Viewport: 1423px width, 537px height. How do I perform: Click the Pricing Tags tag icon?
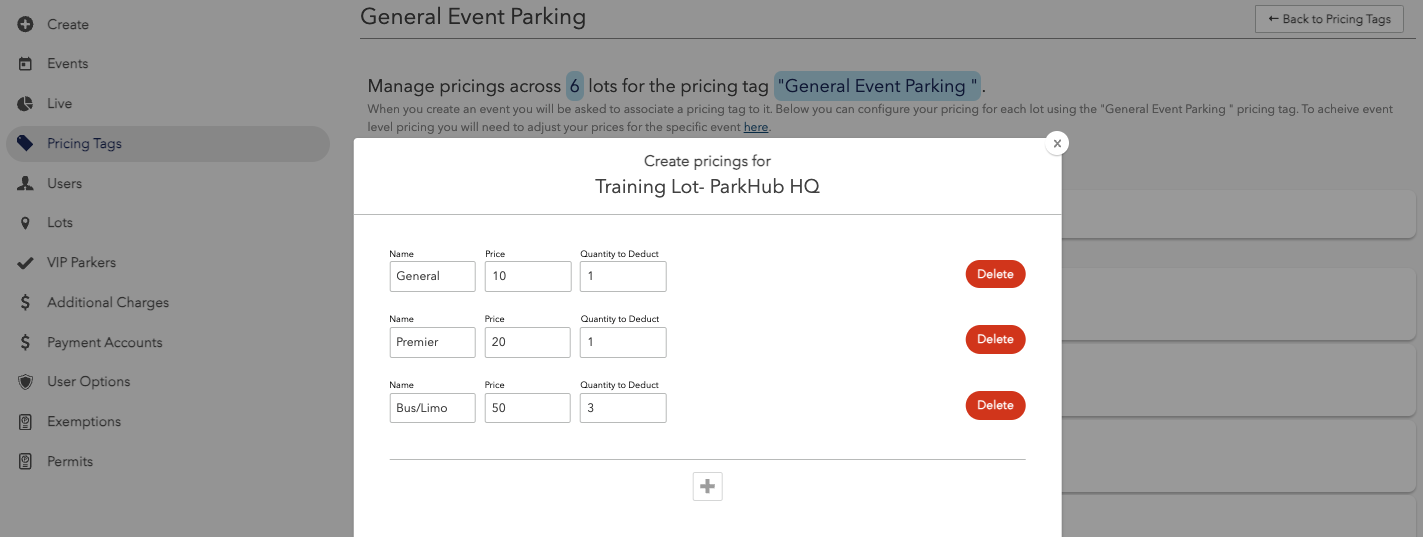[26, 144]
